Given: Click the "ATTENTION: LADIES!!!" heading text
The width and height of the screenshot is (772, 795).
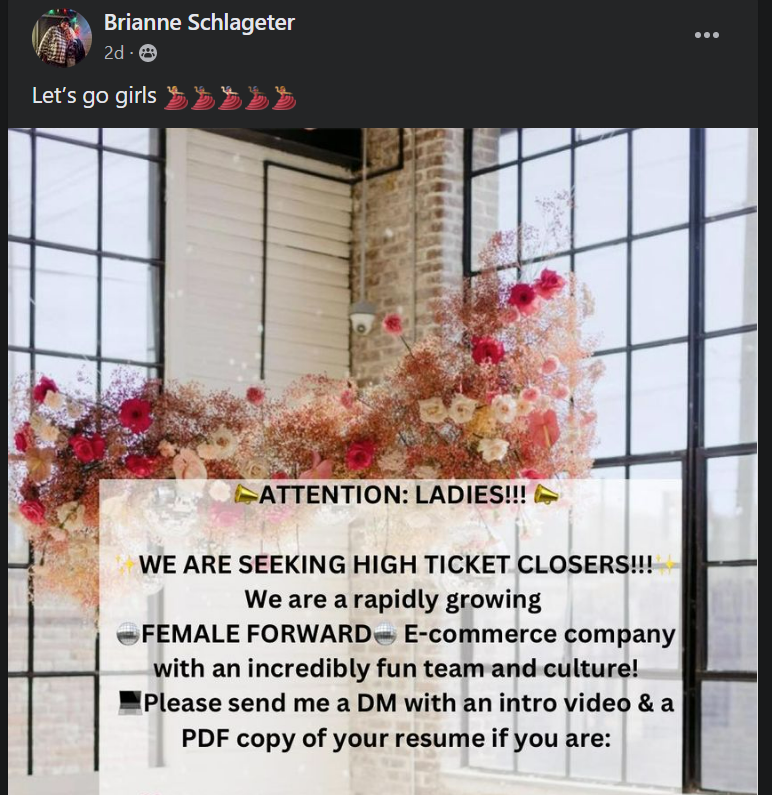Looking at the screenshot, I should click(393, 495).
